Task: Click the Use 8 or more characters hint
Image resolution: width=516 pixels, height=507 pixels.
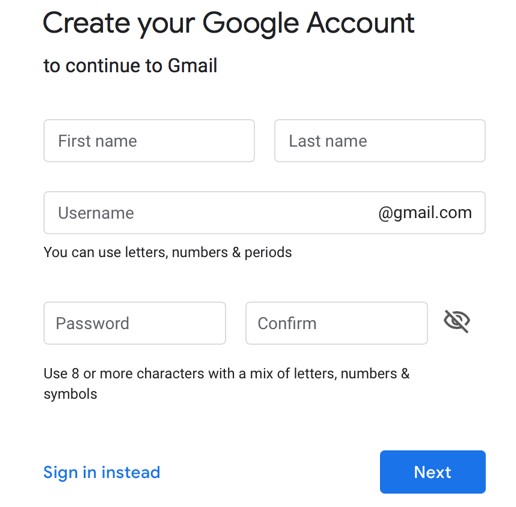Action: point(226,384)
